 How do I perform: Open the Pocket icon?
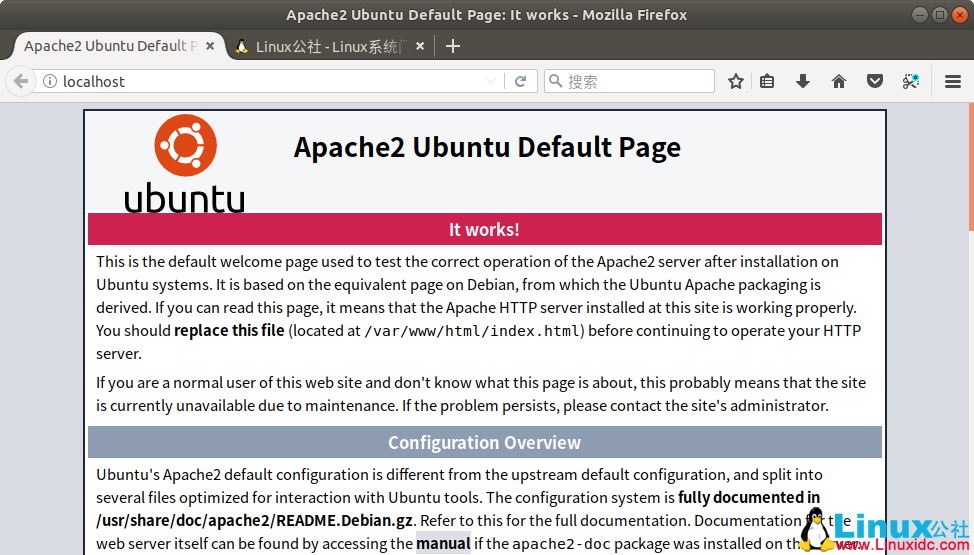pos(875,81)
